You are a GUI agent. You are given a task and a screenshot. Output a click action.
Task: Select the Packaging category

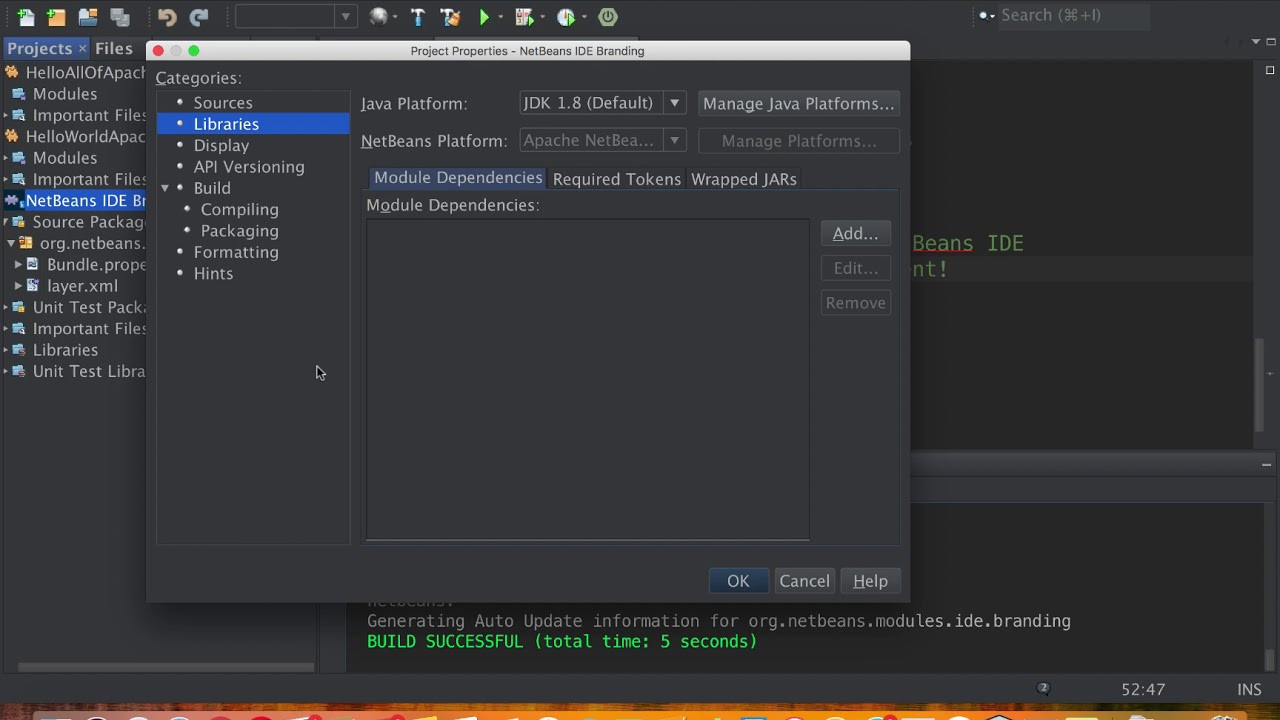240,231
